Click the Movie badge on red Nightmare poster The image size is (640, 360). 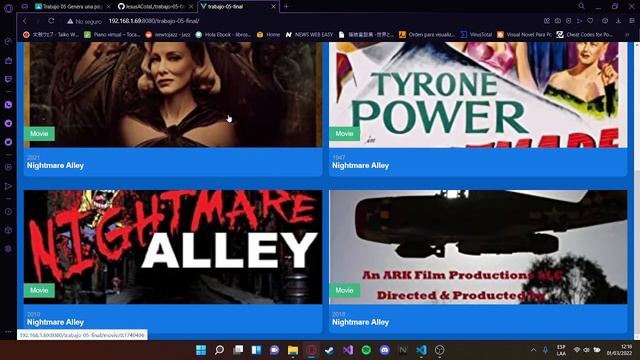[x=39, y=290]
